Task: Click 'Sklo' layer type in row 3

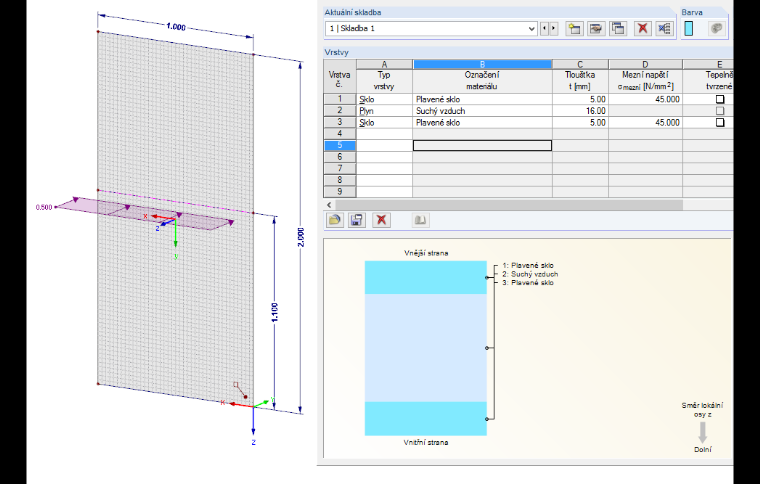Action: [x=384, y=123]
